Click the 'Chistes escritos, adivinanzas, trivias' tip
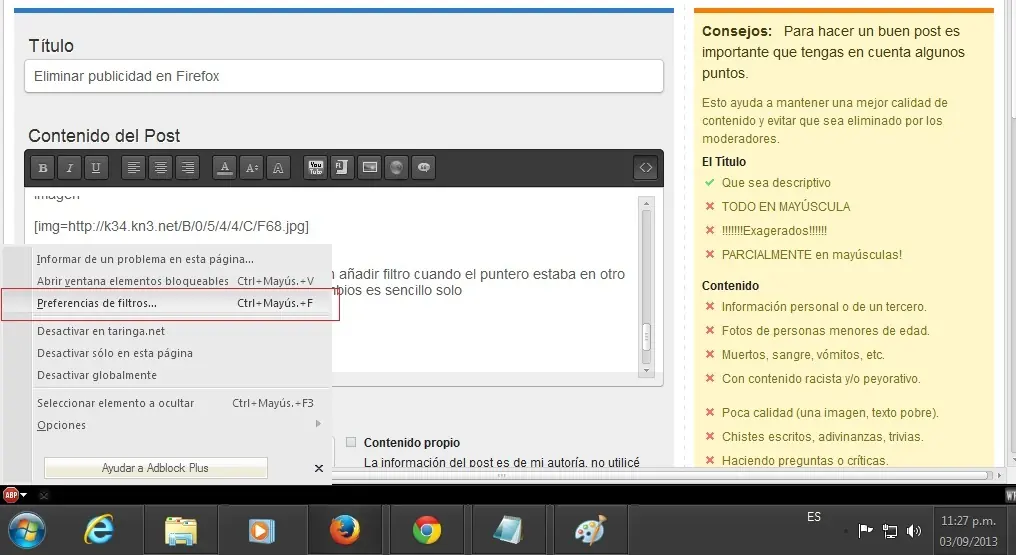This screenshot has width=1016, height=555. [822, 436]
